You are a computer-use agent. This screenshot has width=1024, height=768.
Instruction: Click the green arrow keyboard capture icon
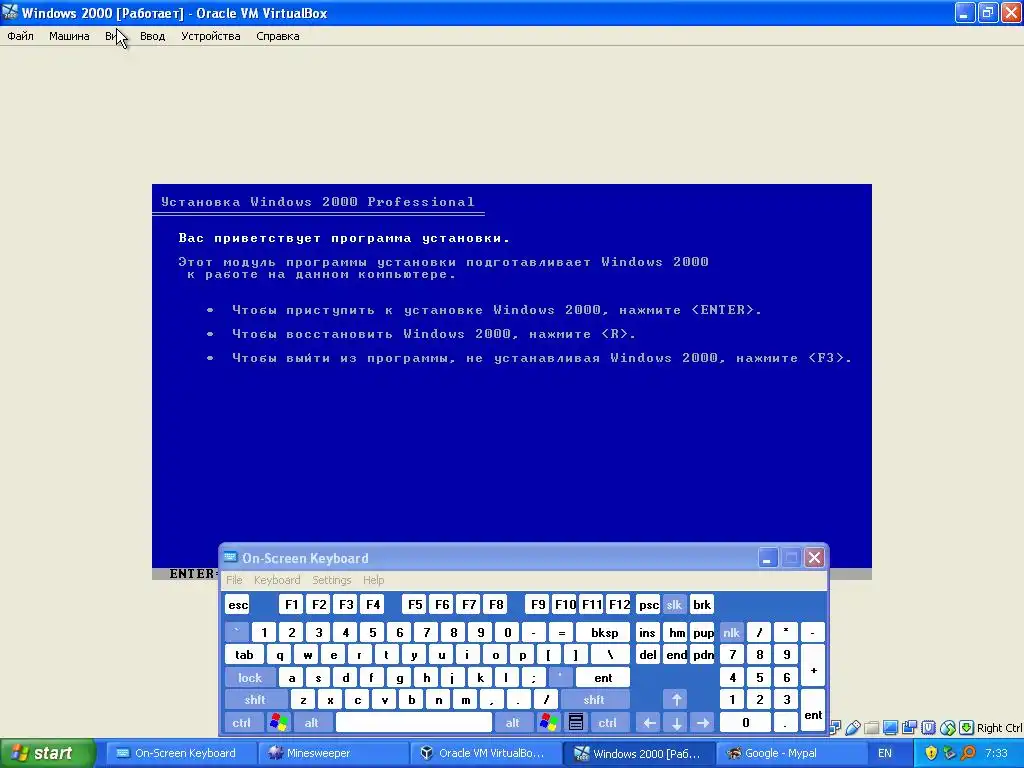coord(967,728)
